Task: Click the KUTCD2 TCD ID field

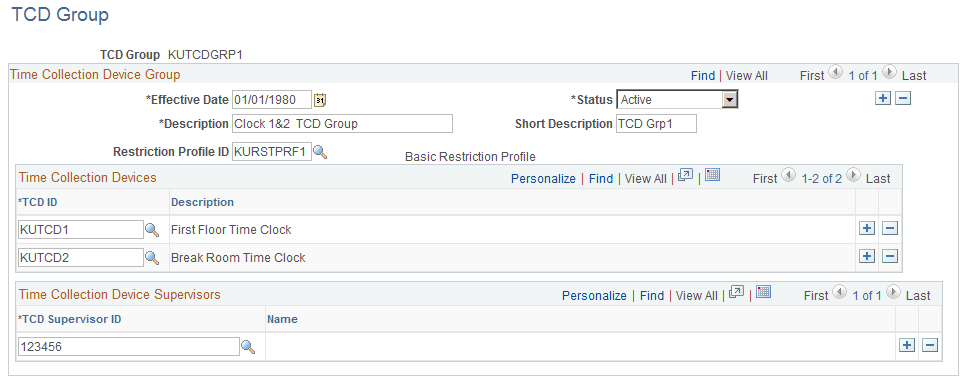Action: point(81,258)
